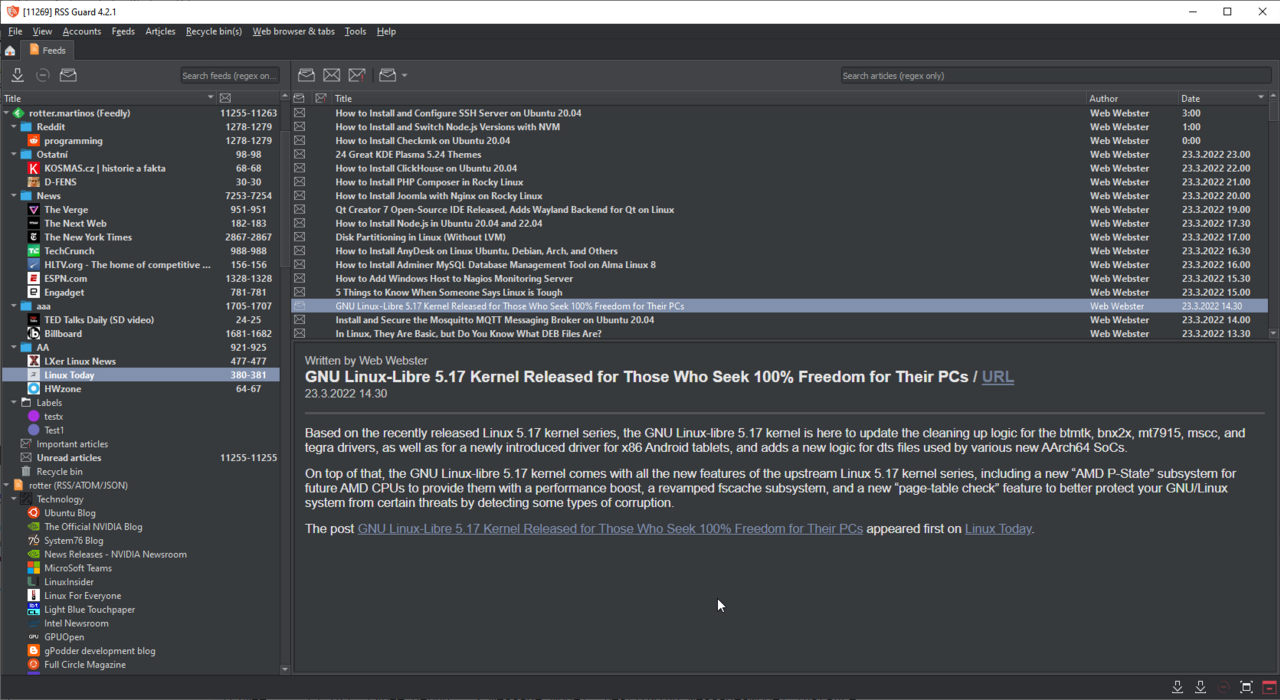1280x700 pixels.
Task: Click the Ubuntu Blog feed icon
Action: pos(34,513)
